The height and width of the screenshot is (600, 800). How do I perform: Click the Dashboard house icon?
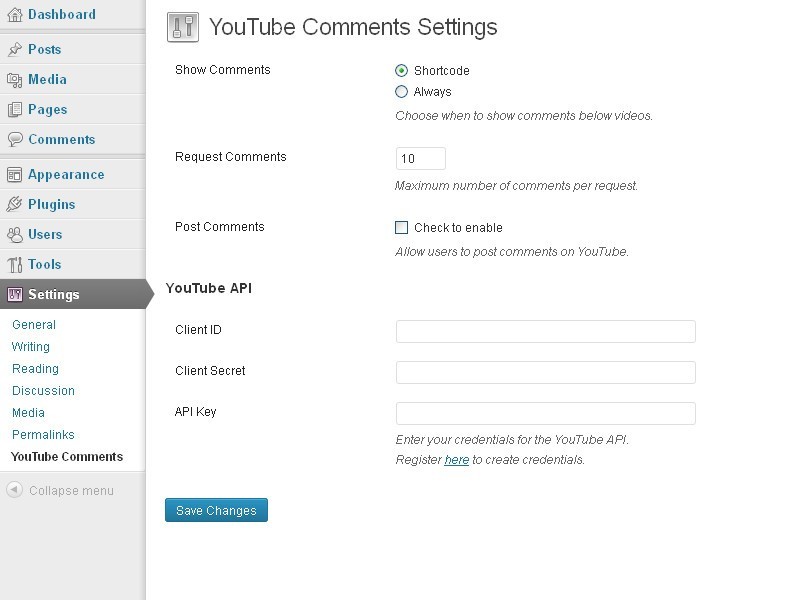[x=15, y=15]
